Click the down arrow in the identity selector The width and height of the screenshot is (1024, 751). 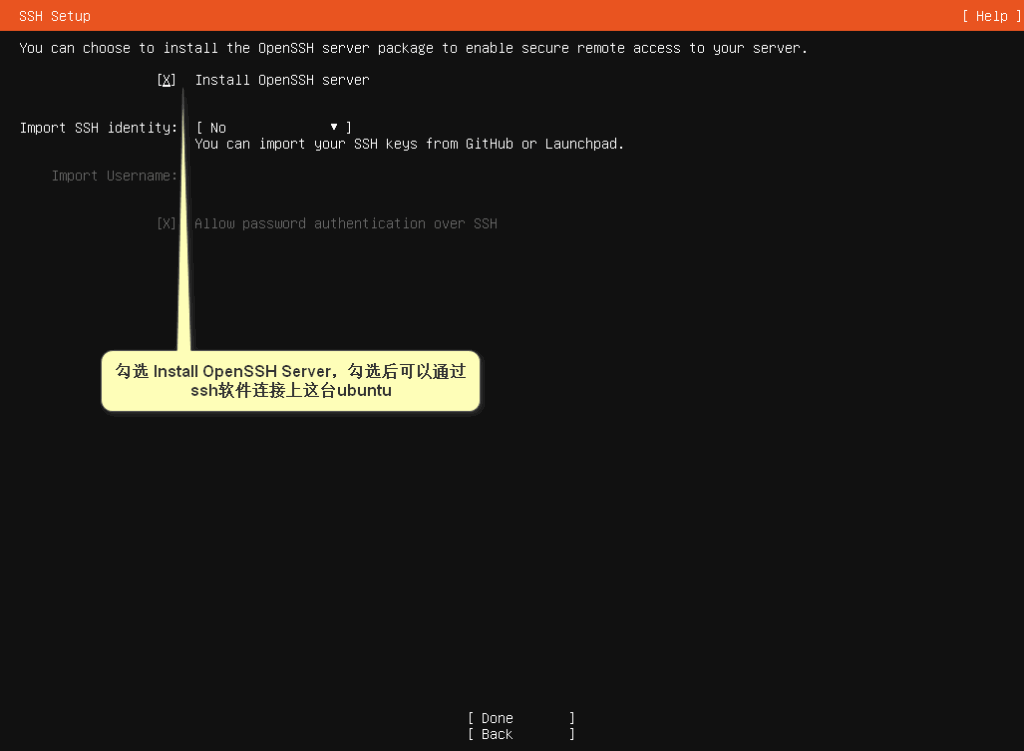334,127
